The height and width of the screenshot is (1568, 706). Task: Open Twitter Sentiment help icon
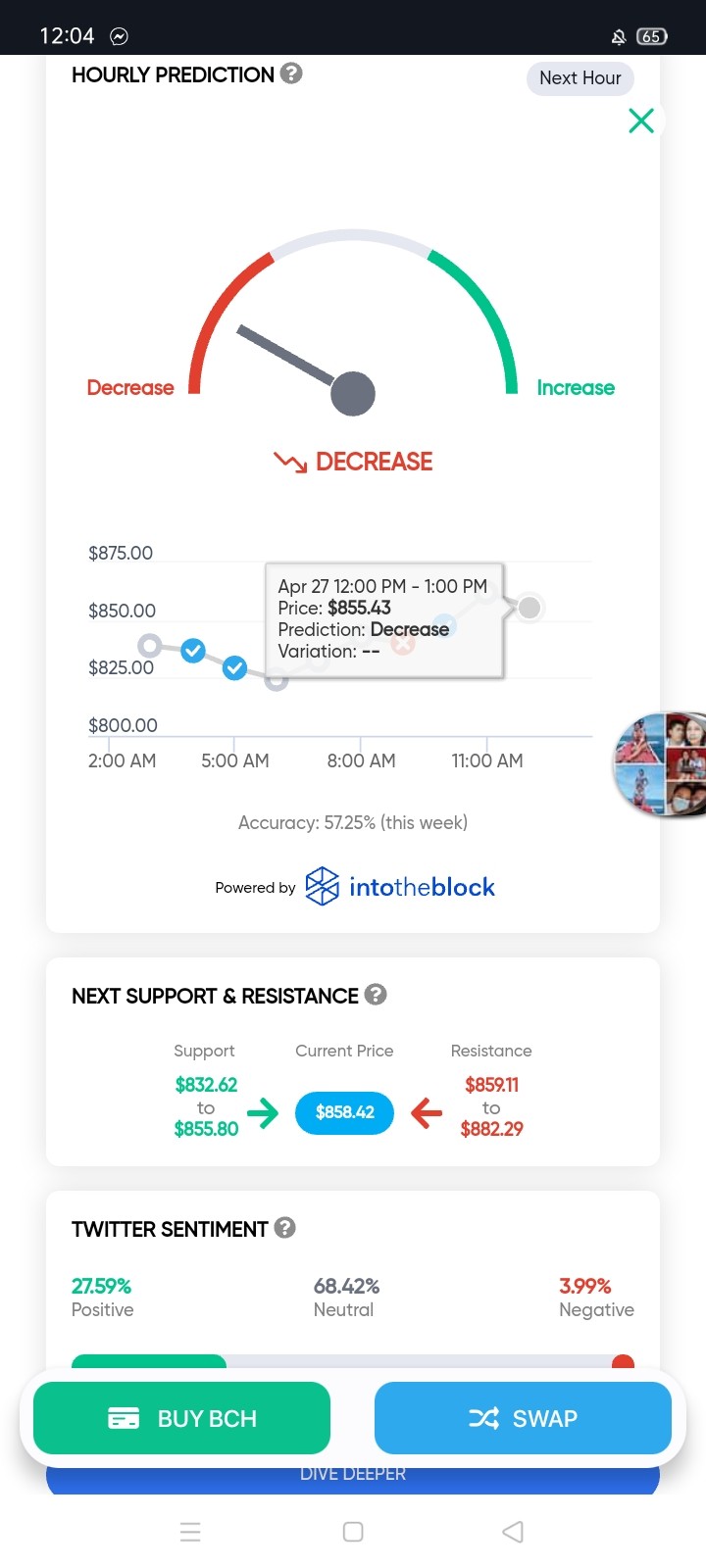[x=285, y=1228]
